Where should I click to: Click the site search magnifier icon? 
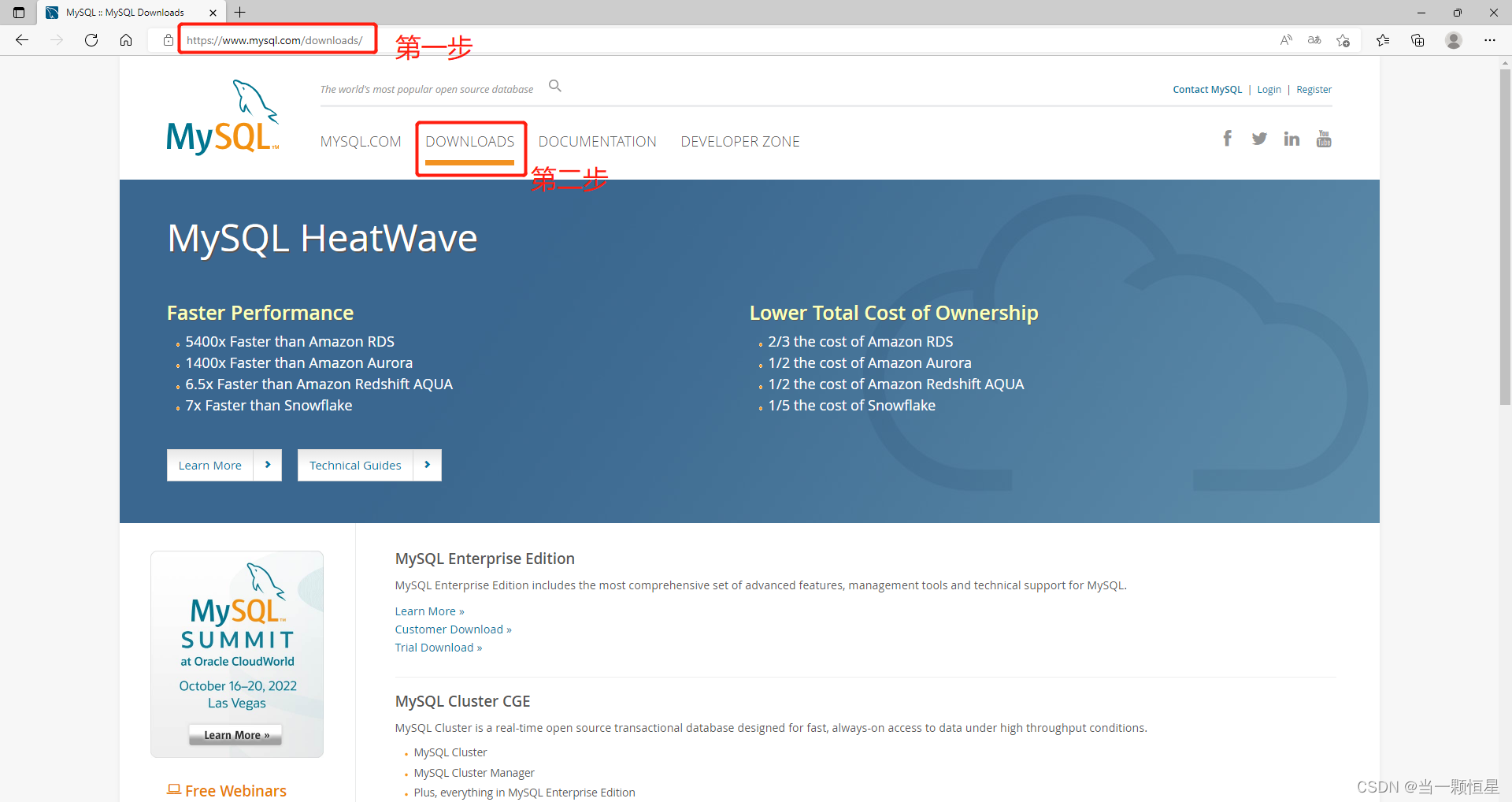click(x=555, y=86)
